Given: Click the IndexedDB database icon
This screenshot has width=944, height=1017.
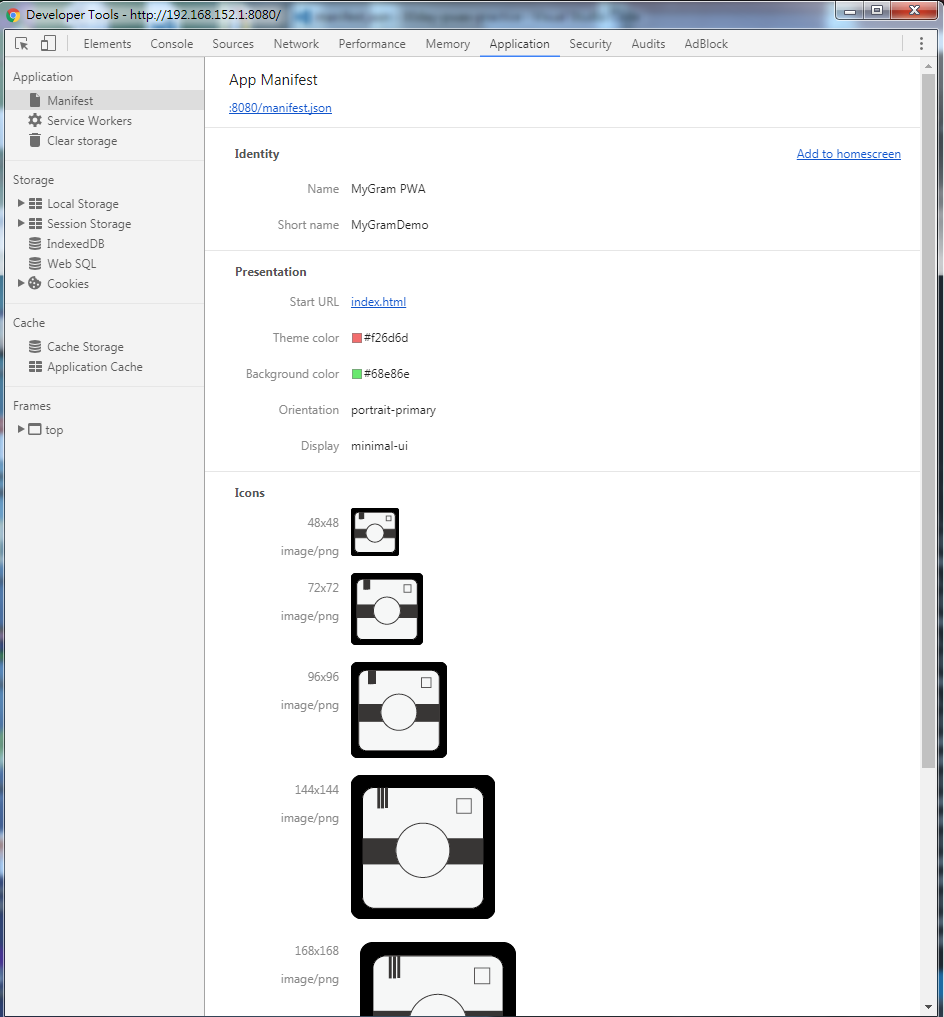Looking at the screenshot, I should [35, 244].
